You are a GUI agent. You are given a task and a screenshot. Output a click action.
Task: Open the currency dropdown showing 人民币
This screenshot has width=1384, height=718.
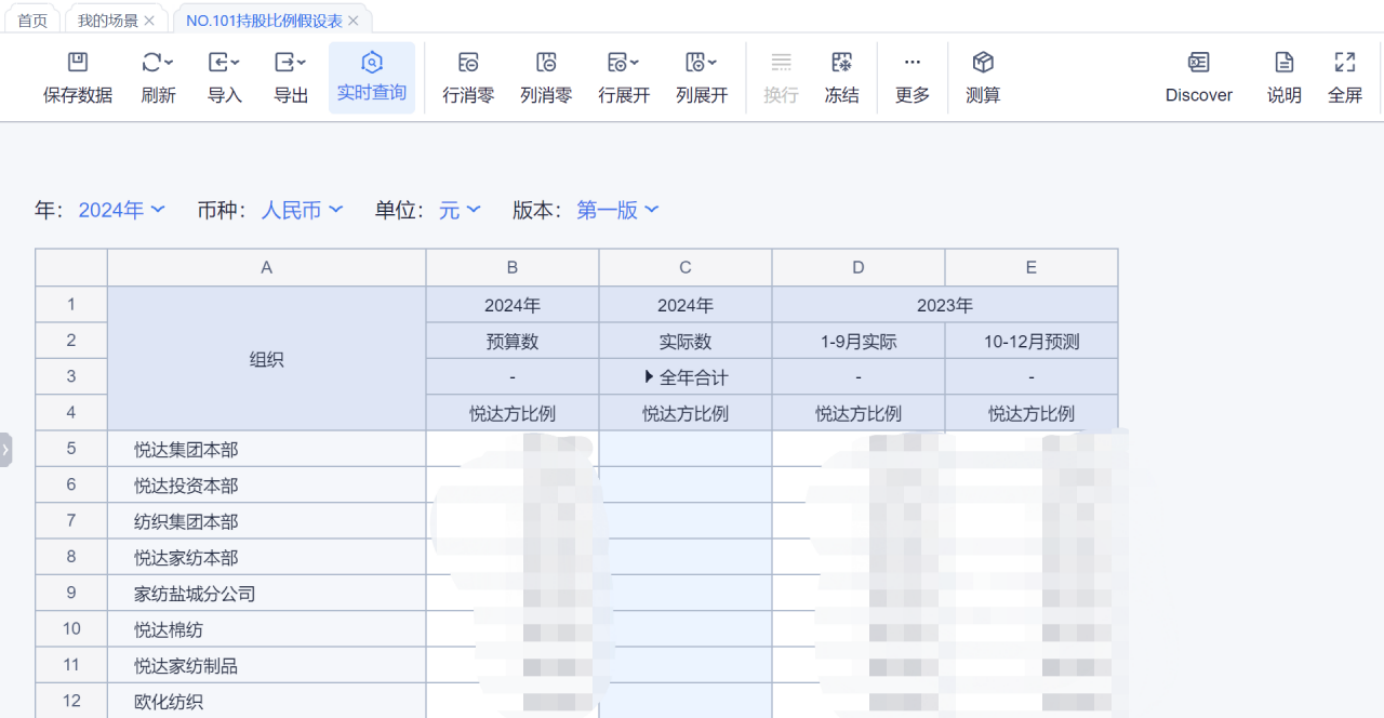[x=302, y=210]
